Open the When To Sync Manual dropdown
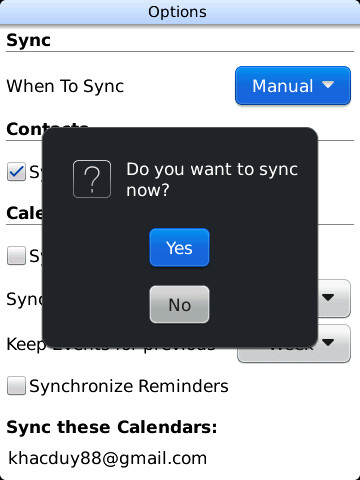This screenshot has width=360, height=480. [293, 86]
